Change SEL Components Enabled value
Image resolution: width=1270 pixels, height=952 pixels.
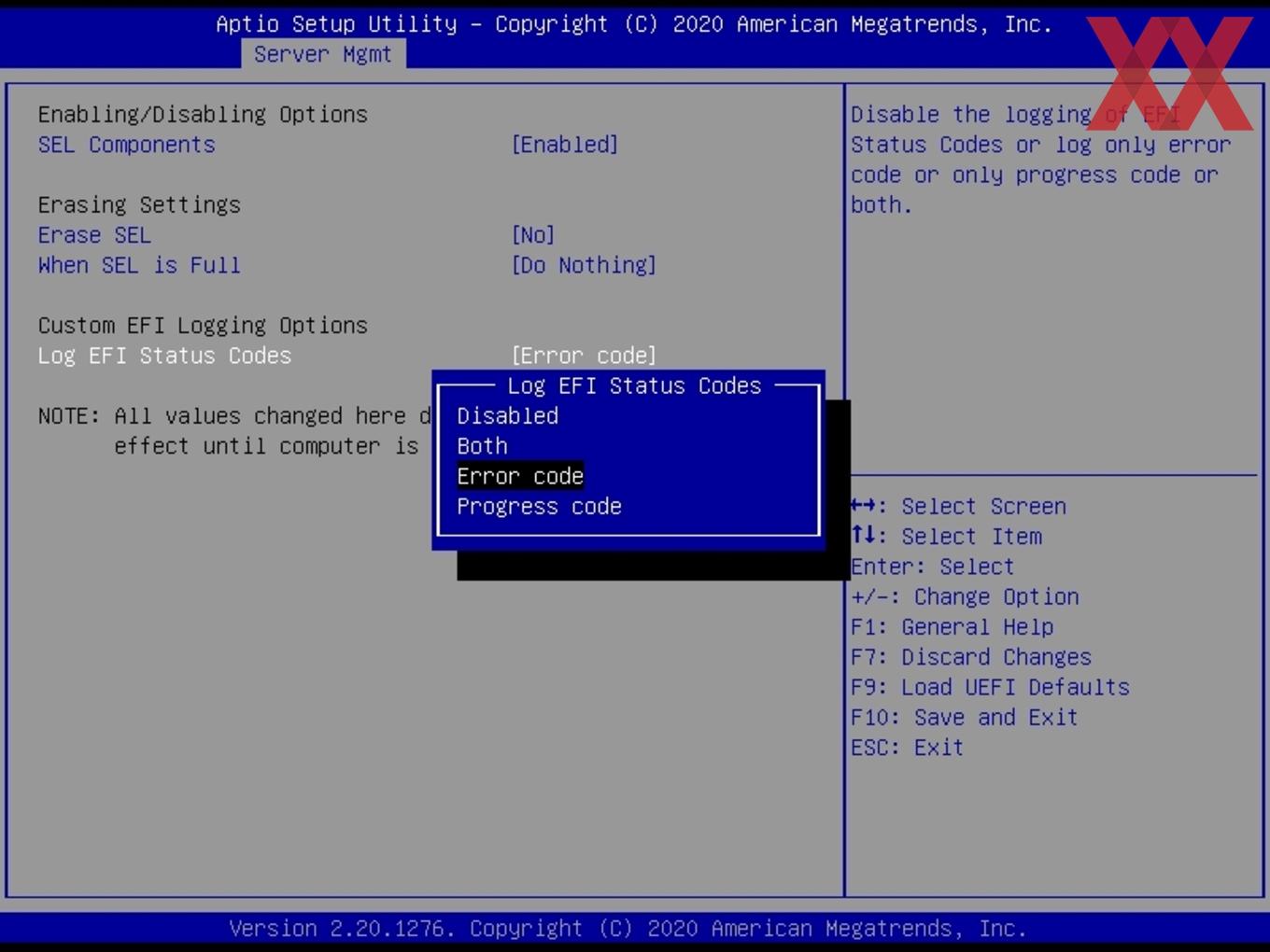(x=565, y=145)
